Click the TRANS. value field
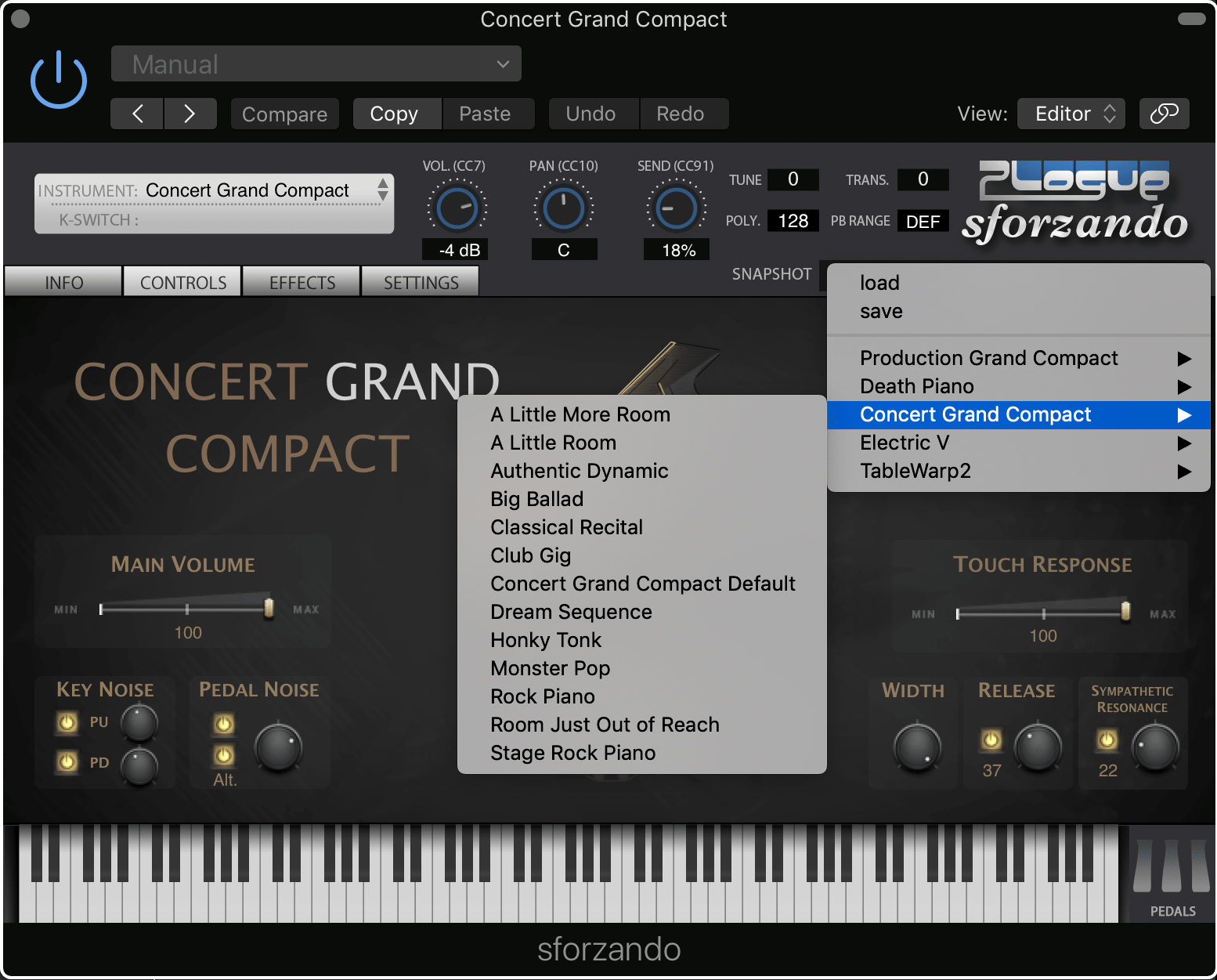Image resolution: width=1217 pixels, height=980 pixels. tap(923, 179)
